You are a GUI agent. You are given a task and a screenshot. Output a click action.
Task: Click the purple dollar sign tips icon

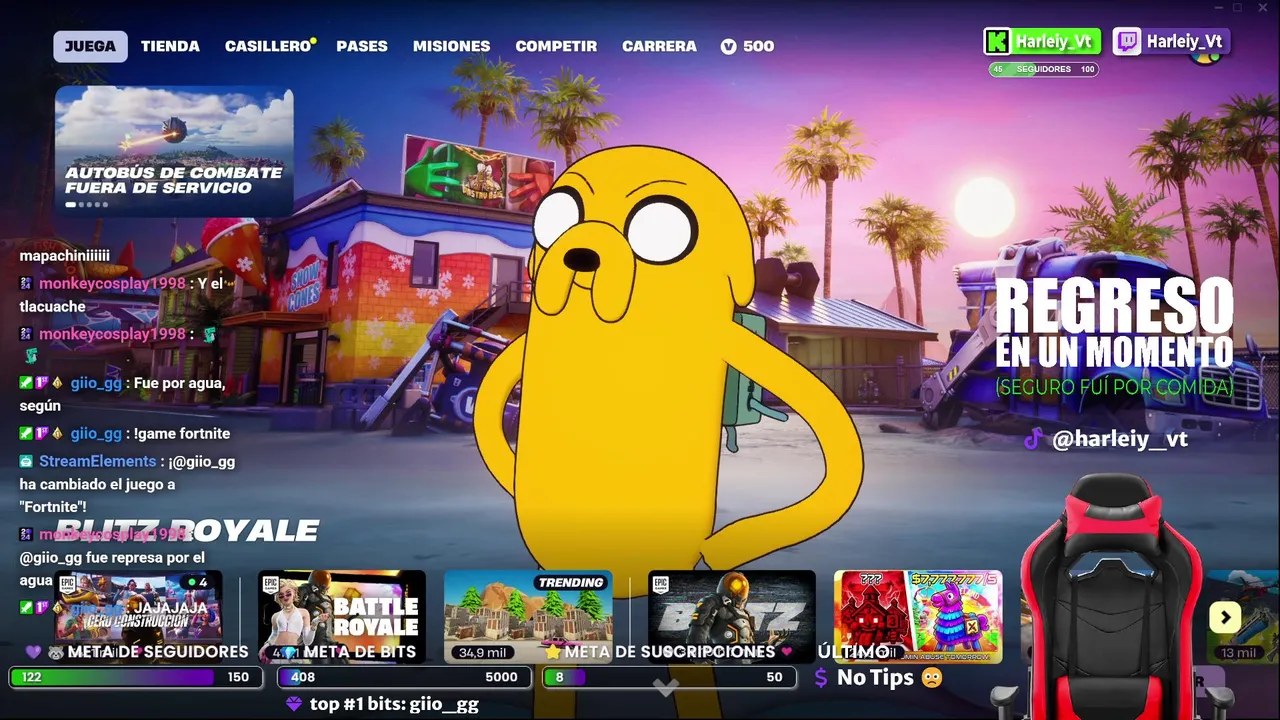[x=821, y=678]
